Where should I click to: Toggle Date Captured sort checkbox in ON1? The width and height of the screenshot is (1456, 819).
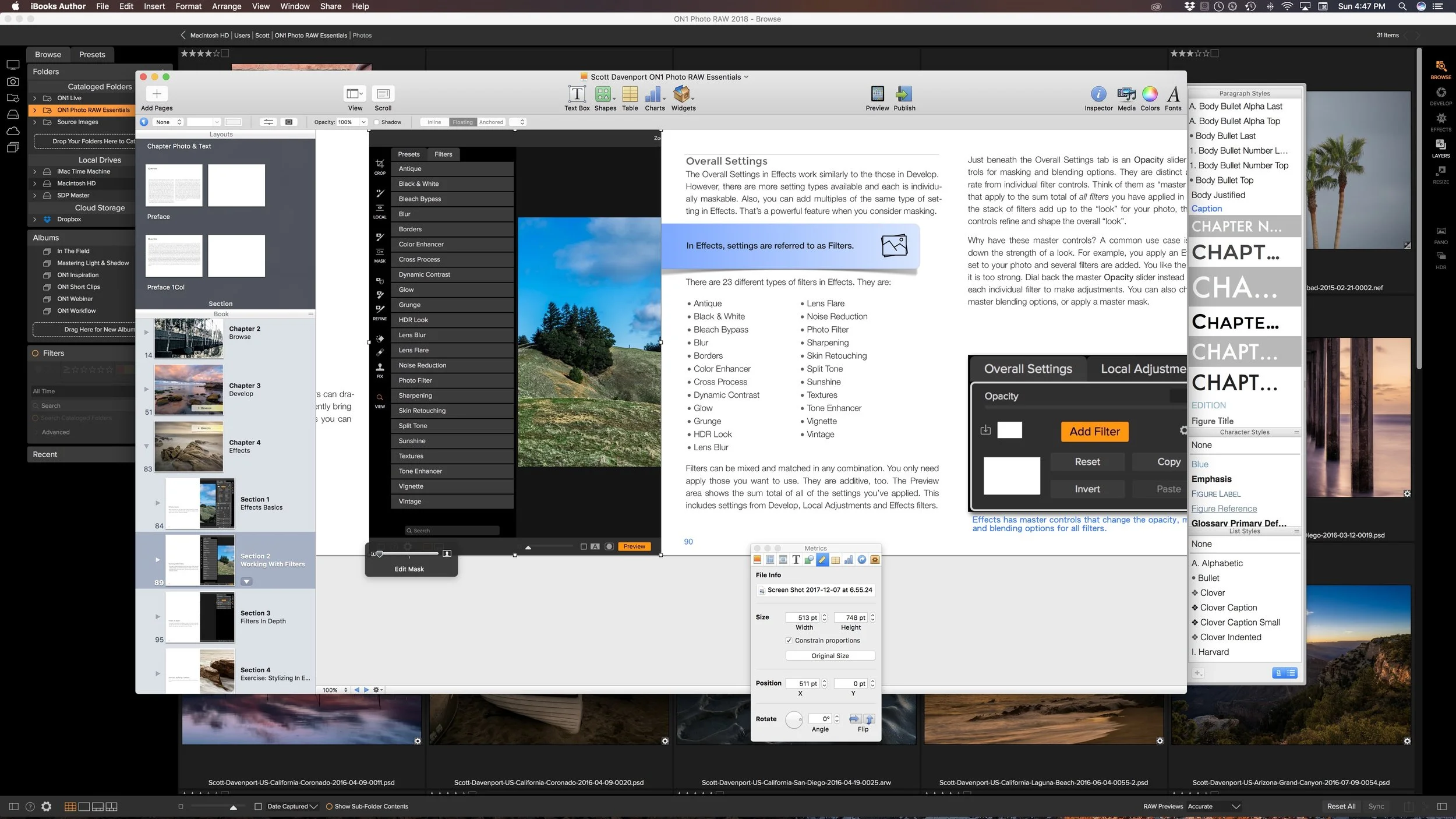[x=258, y=807]
